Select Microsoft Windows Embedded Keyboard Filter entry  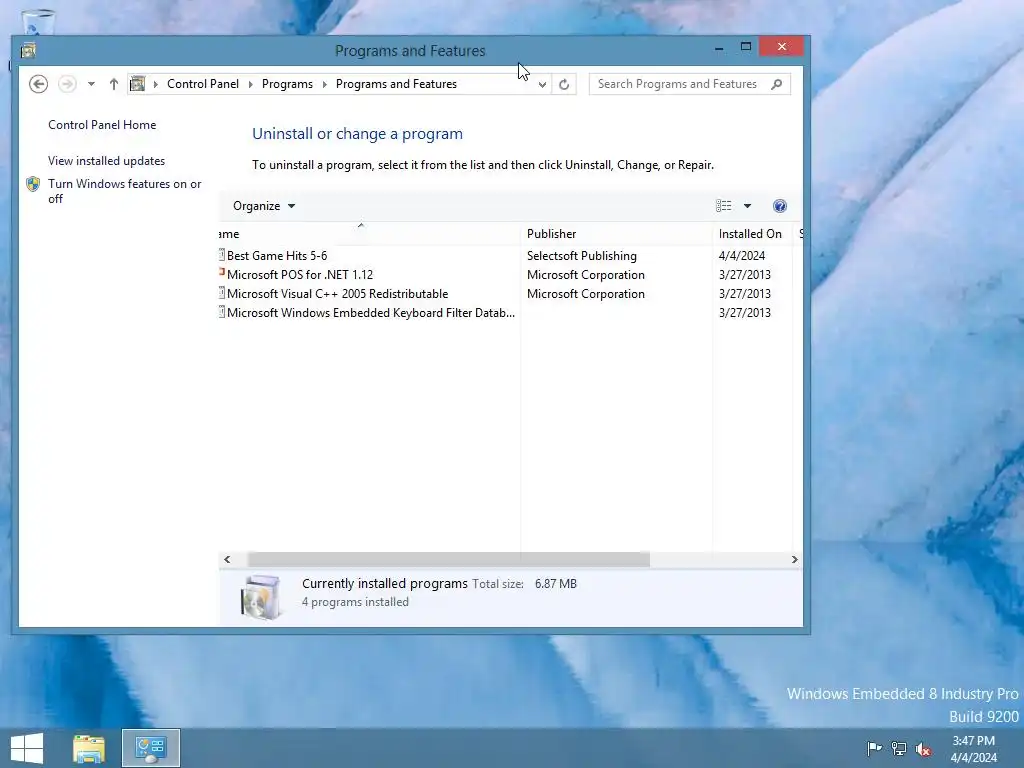tap(371, 313)
